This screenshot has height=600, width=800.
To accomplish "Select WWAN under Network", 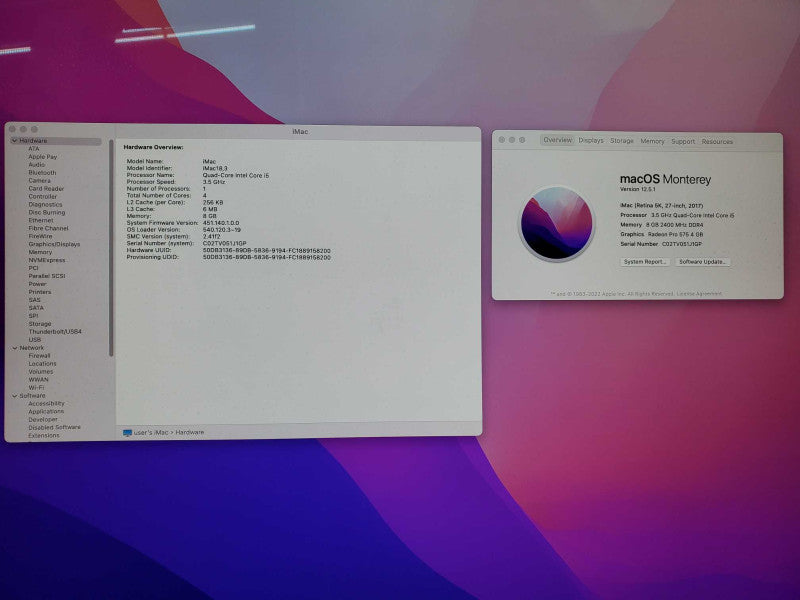I will [38, 380].
